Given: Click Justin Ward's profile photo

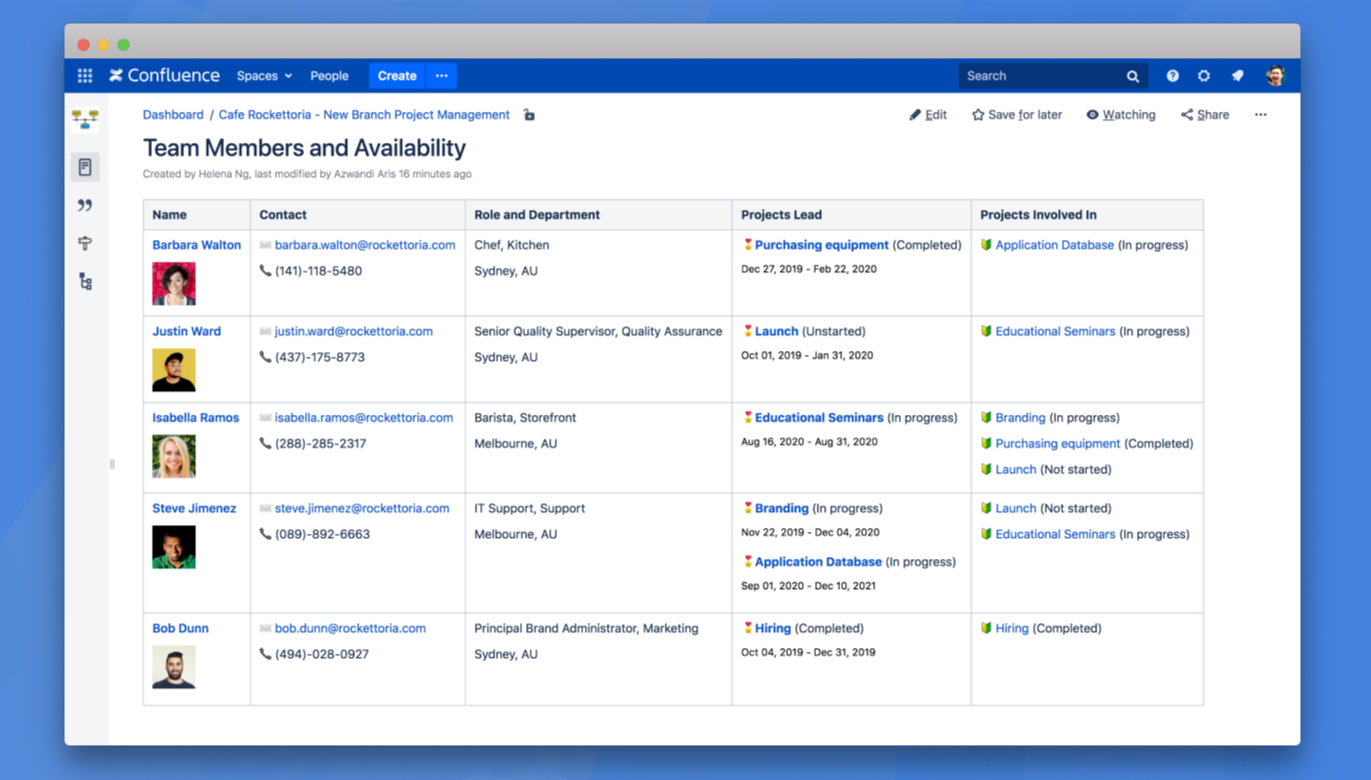Looking at the screenshot, I should (x=174, y=370).
